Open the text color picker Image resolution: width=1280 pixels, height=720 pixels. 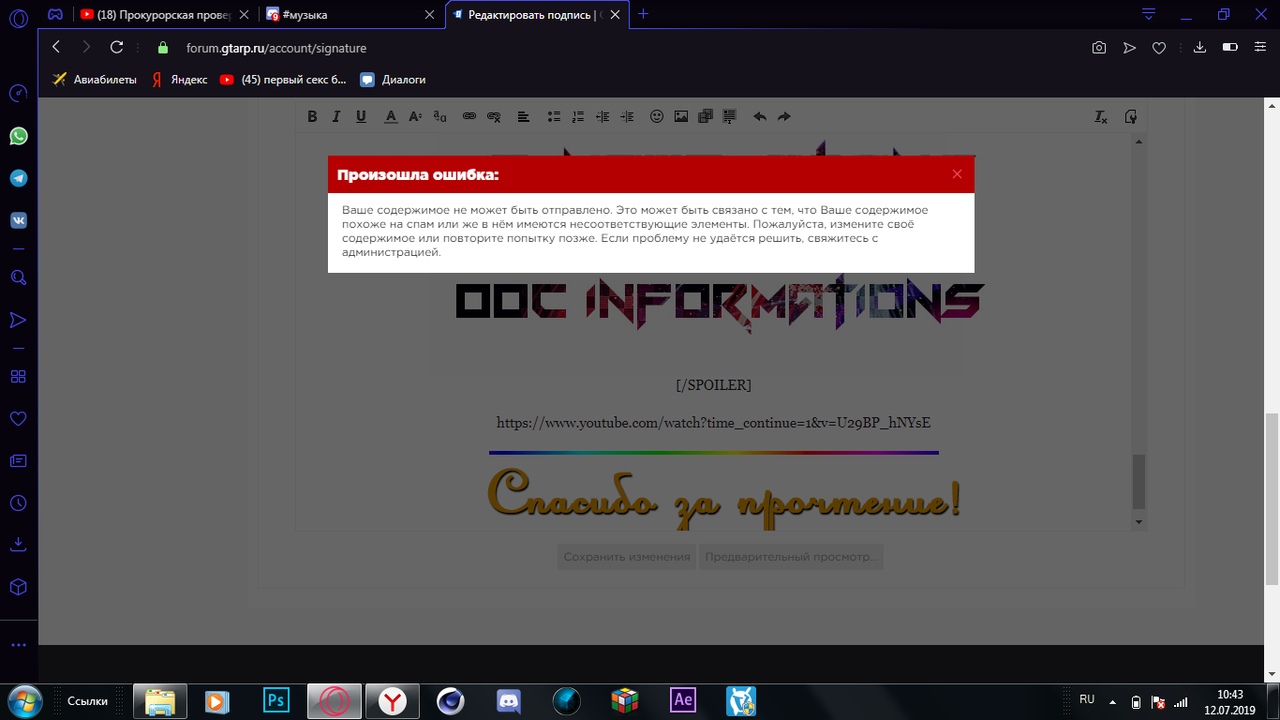pyautogui.click(x=391, y=117)
